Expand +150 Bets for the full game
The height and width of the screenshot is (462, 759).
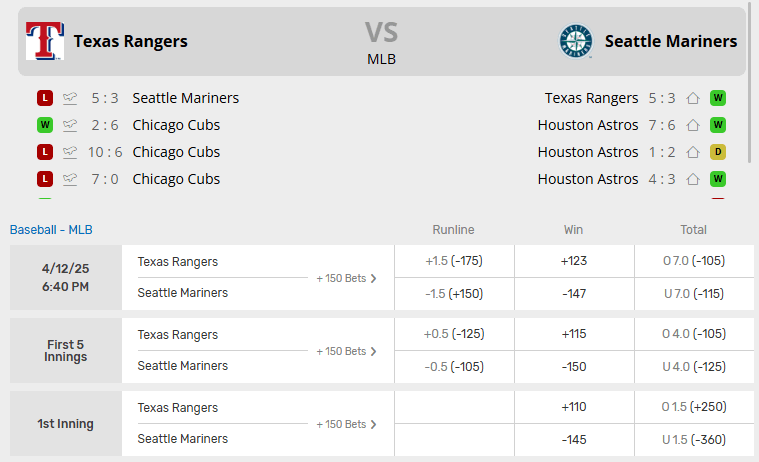[346, 278]
